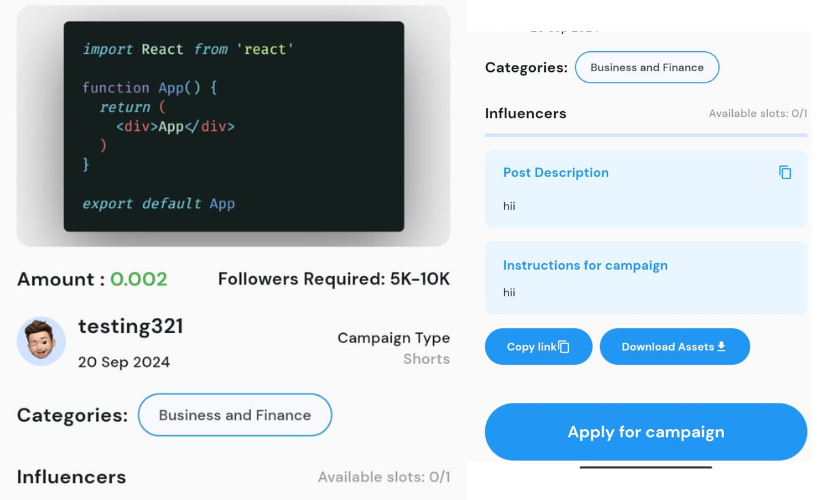The width and height of the screenshot is (832, 500).
Task: Click the Influencers slots progress bar
Action: pyautogui.click(x=645, y=134)
